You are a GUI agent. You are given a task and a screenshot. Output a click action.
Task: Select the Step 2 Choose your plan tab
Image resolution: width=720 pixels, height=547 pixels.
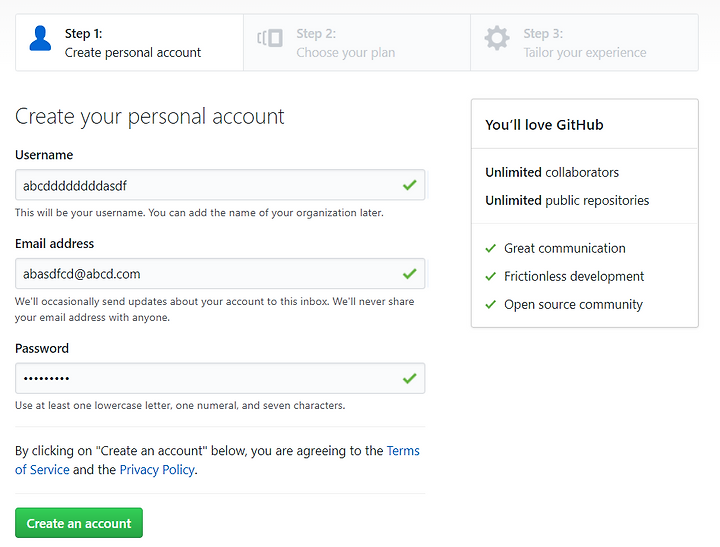click(357, 43)
